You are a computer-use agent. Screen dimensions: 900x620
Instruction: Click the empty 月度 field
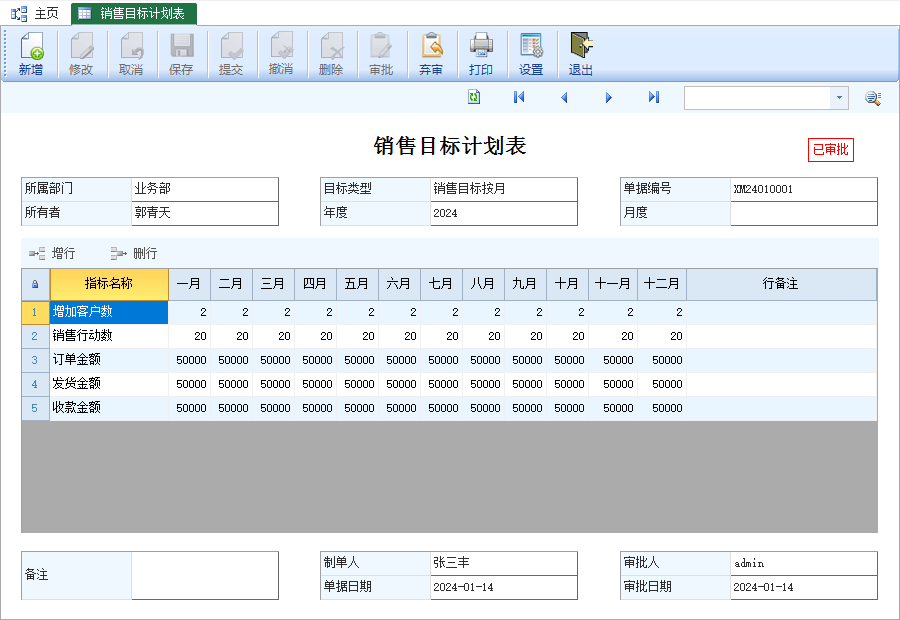[x=804, y=213]
